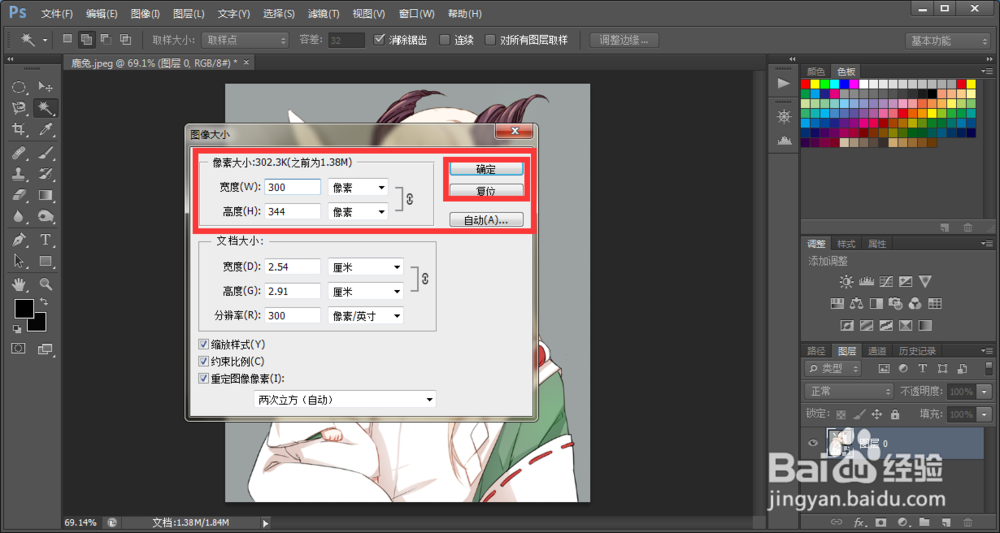Open resolution unit 像素/英寸 dropdown
Viewport: 1000px width, 533px height.
point(365,315)
